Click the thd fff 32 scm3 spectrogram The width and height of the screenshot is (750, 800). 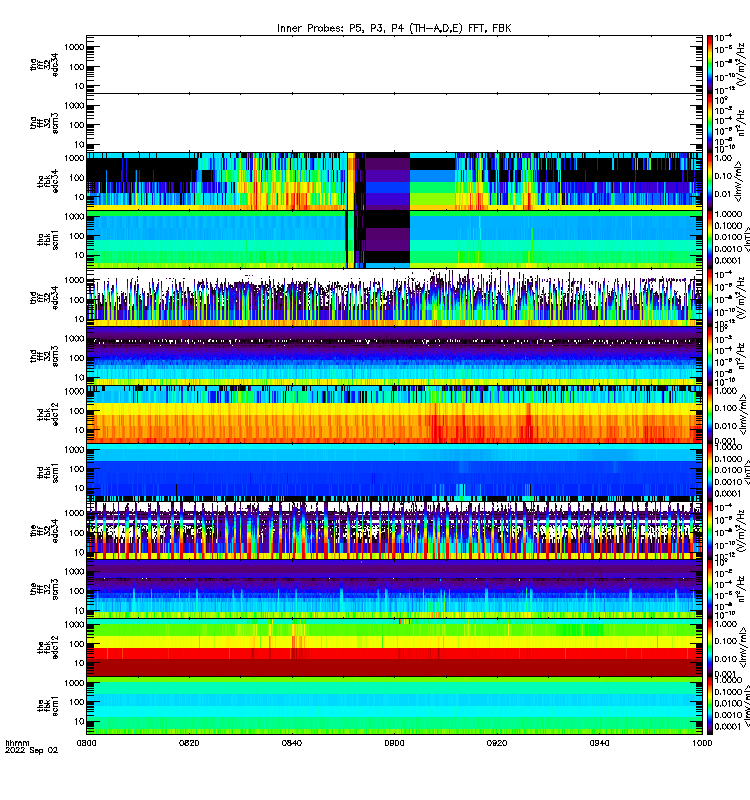394,356
